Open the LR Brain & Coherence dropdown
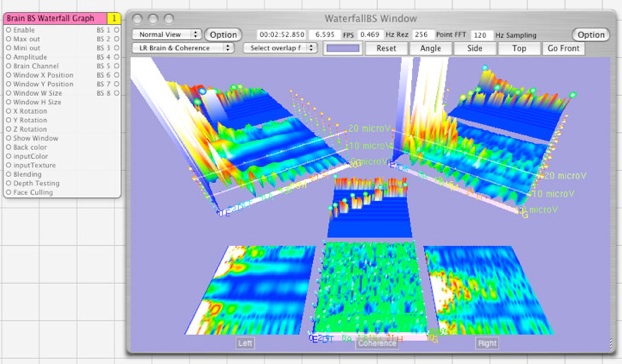The height and width of the screenshot is (364, 622). (183, 48)
